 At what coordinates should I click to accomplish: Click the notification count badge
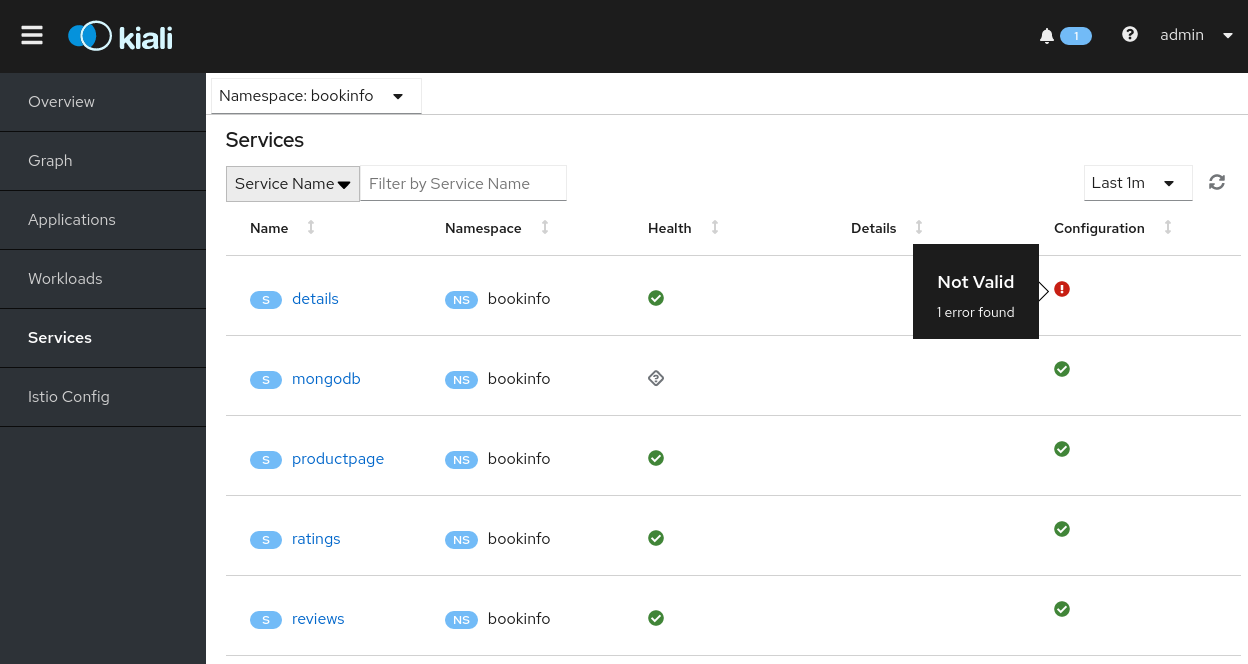pos(1076,36)
